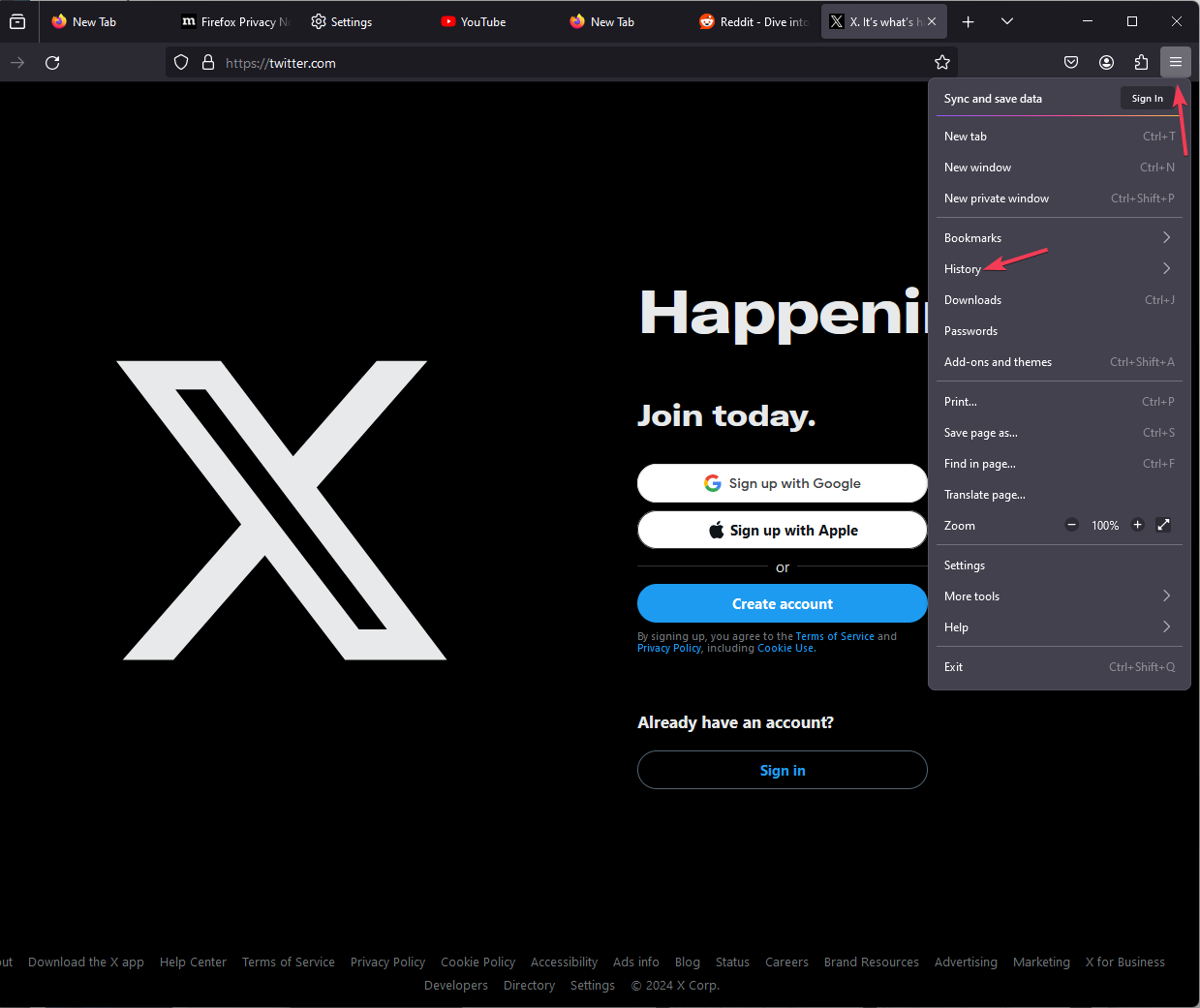
Task: Open Careers footer link
Action: [x=786, y=962]
